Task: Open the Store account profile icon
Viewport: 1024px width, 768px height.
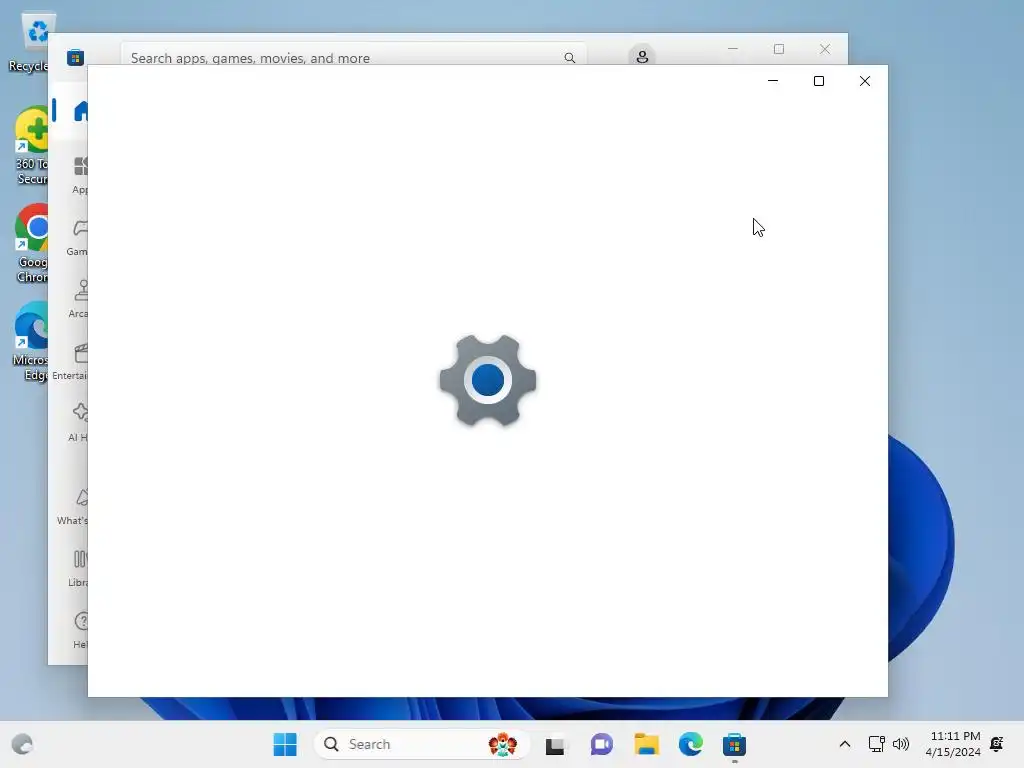Action: [x=642, y=56]
